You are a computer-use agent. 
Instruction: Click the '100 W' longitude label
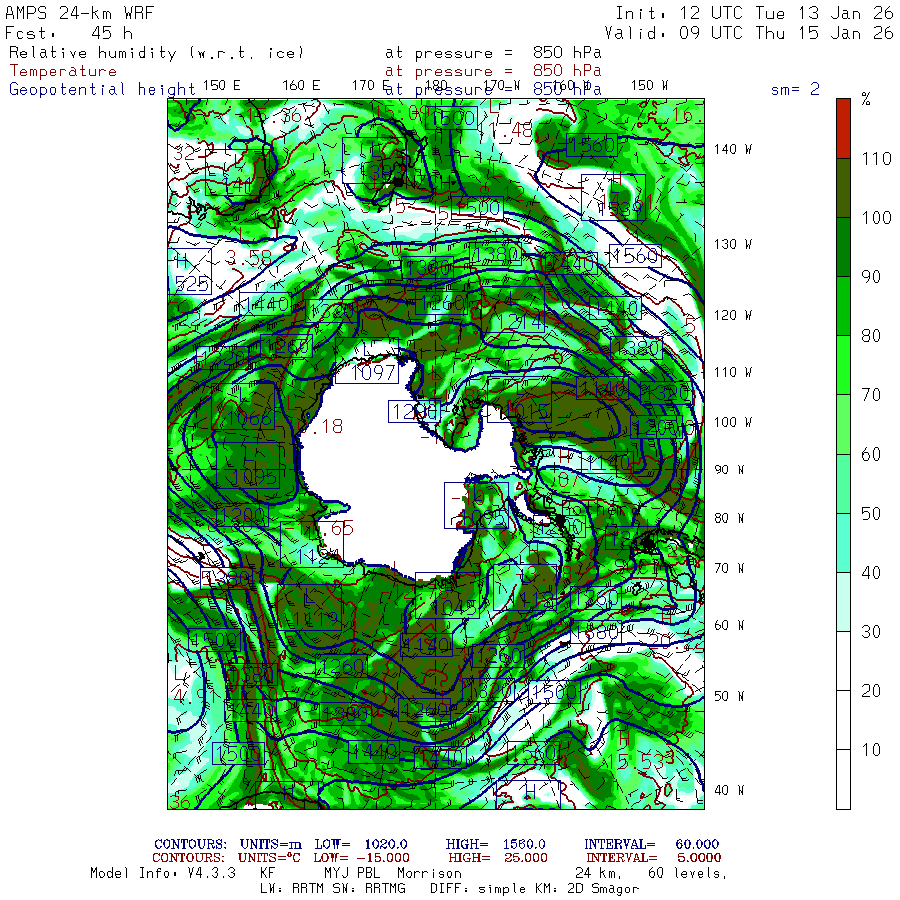pos(733,422)
